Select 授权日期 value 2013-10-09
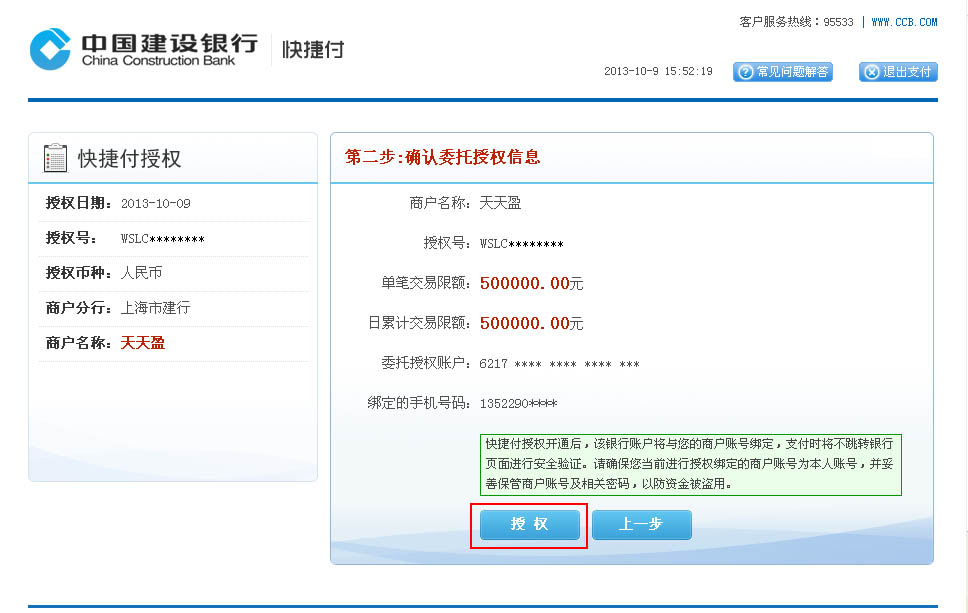 pyautogui.click(x=156, y=204)
